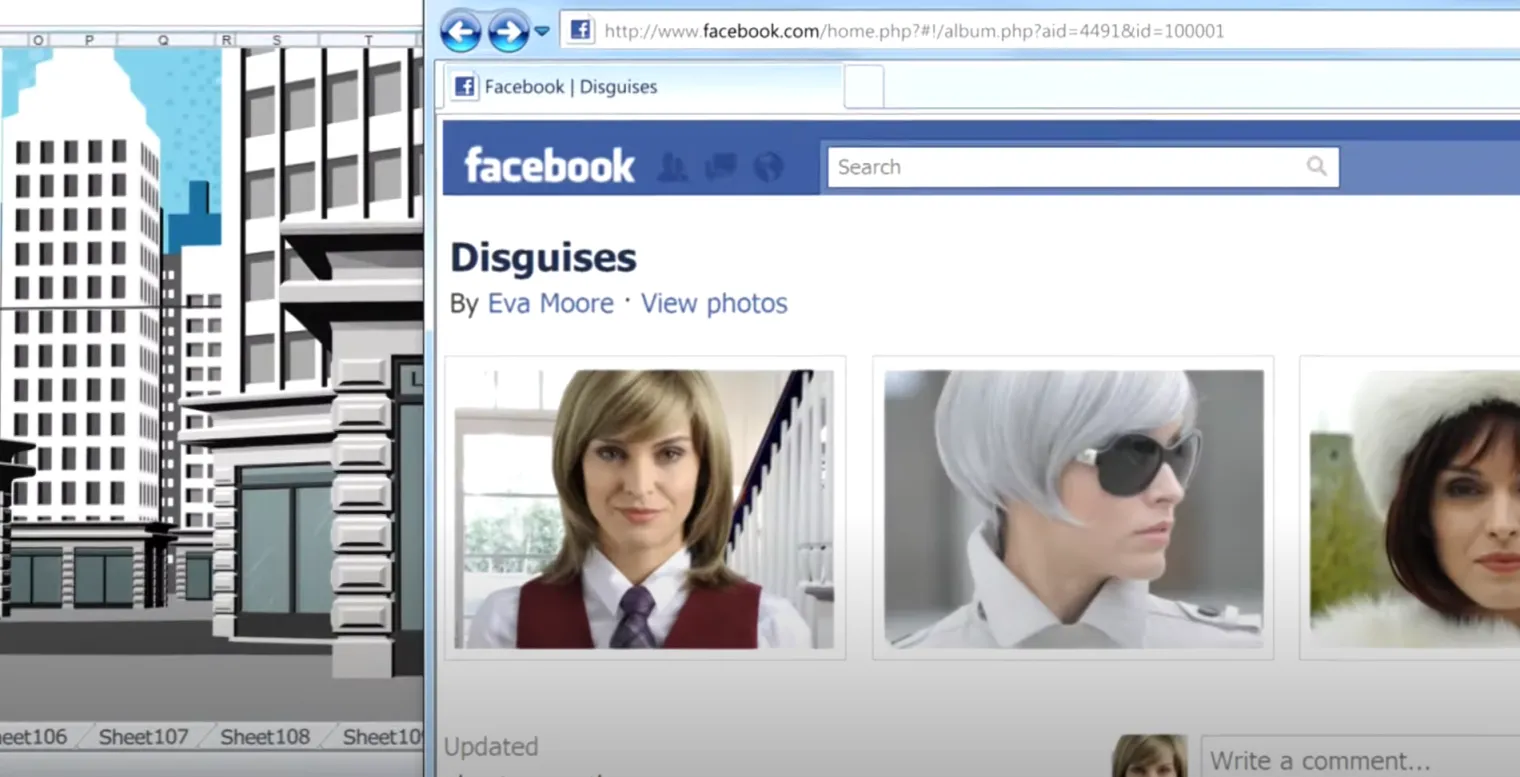1520x777 pixels.
Task: Select the Facebook | Disguises tab
Action: (x=642, y=87)
